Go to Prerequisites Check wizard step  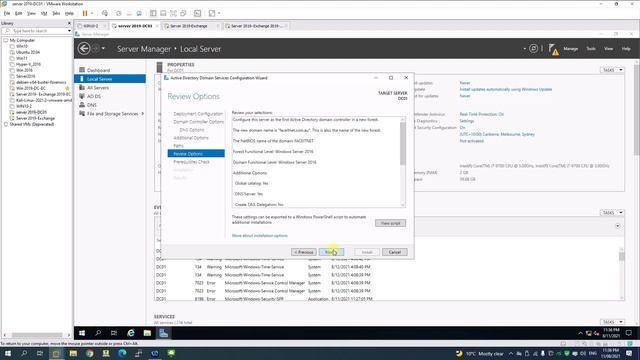[191, 162]
